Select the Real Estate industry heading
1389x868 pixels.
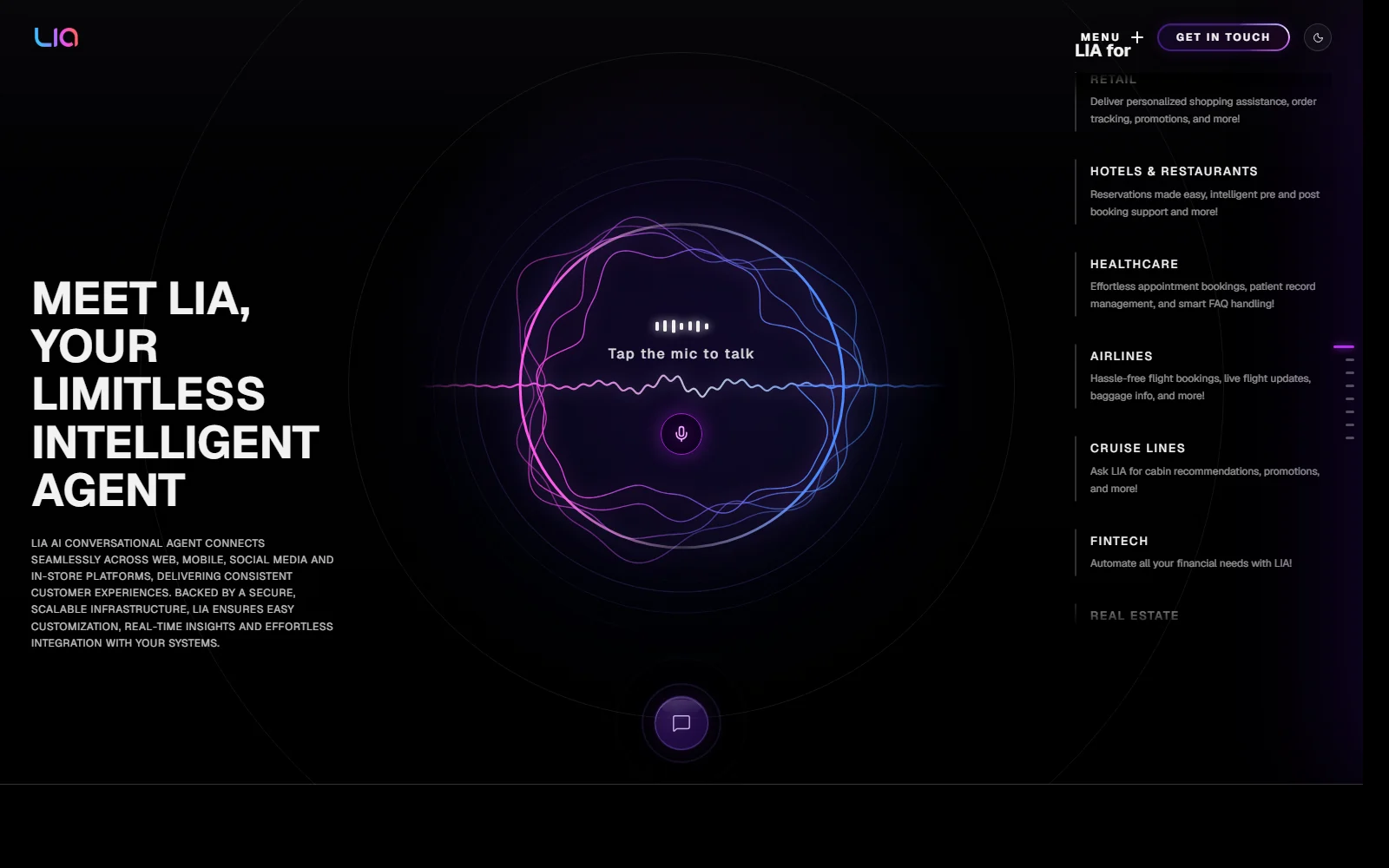[1134, 615]
